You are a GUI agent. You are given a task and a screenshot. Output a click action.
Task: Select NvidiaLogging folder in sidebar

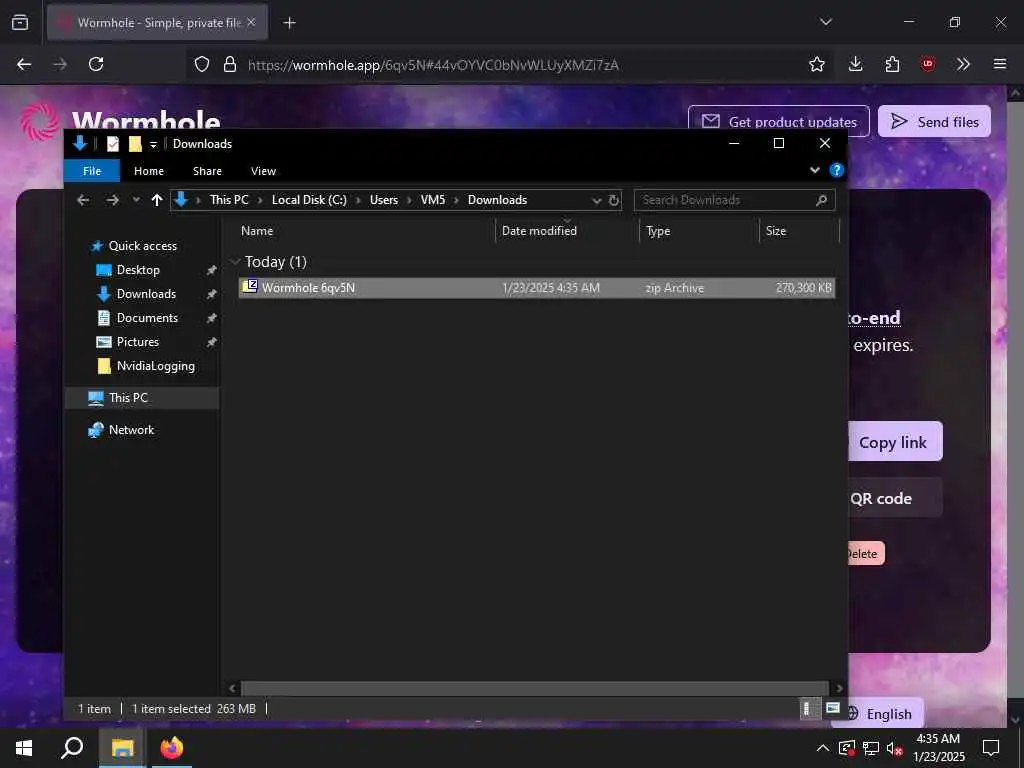pyautogui.click(x=155, y=366)
